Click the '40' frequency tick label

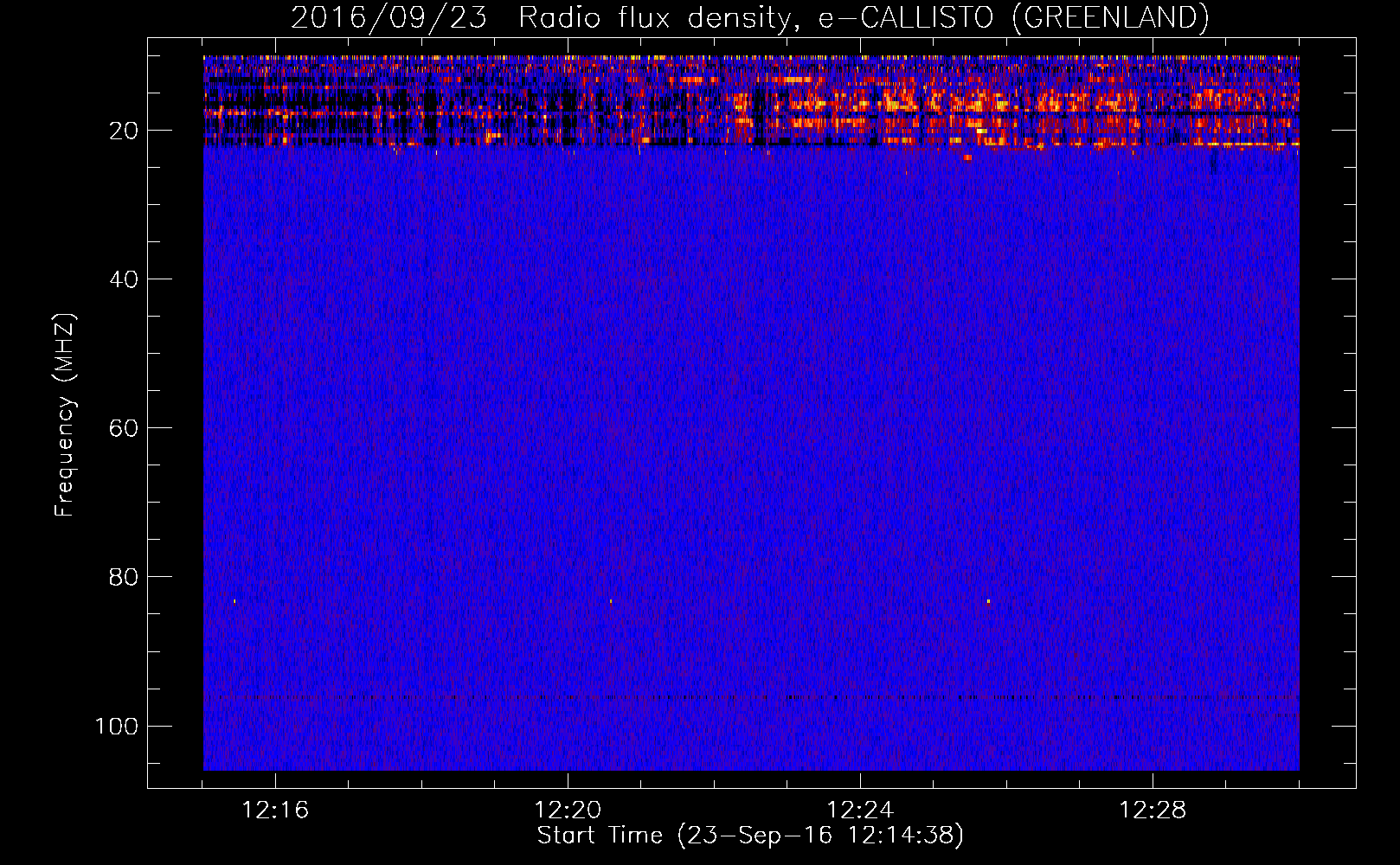[x=124, y=279]
